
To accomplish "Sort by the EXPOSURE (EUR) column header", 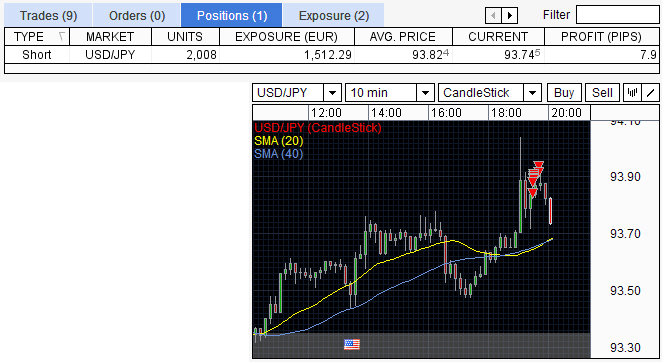I will coord(287,37).
